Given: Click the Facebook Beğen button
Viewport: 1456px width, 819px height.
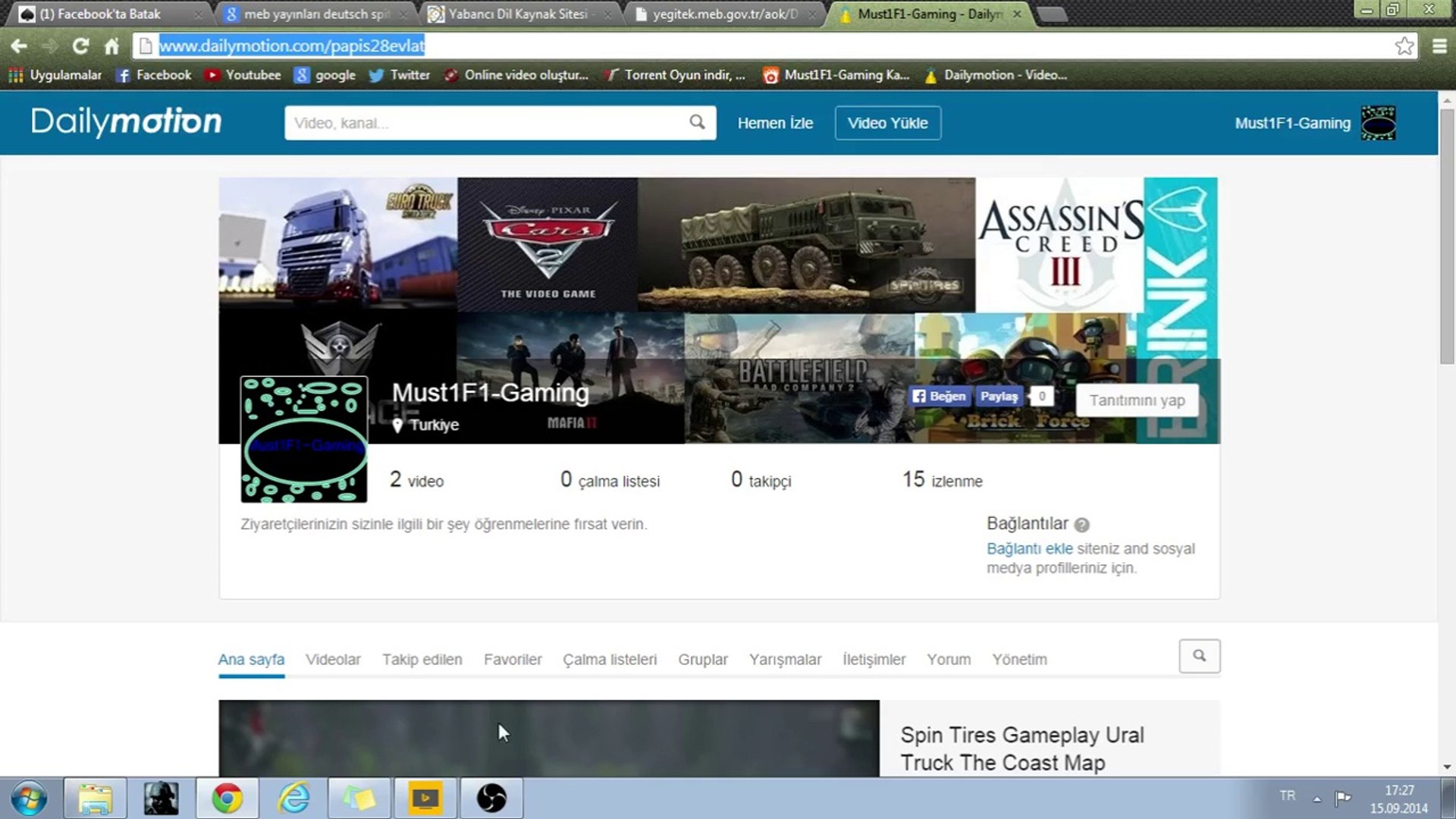Looking at the screenshot, I should point(939,396).
